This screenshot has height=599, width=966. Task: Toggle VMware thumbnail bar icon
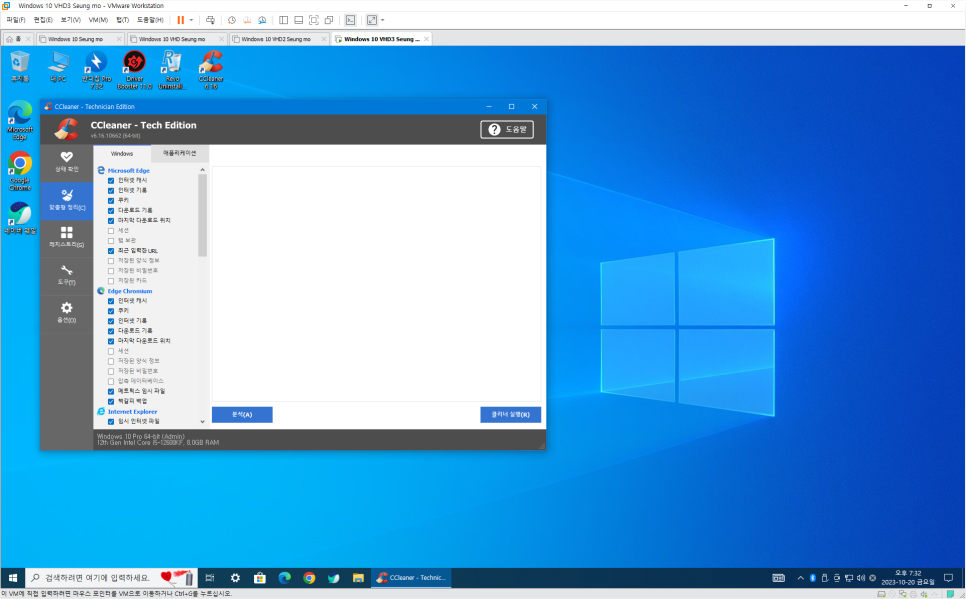point(298,20)
